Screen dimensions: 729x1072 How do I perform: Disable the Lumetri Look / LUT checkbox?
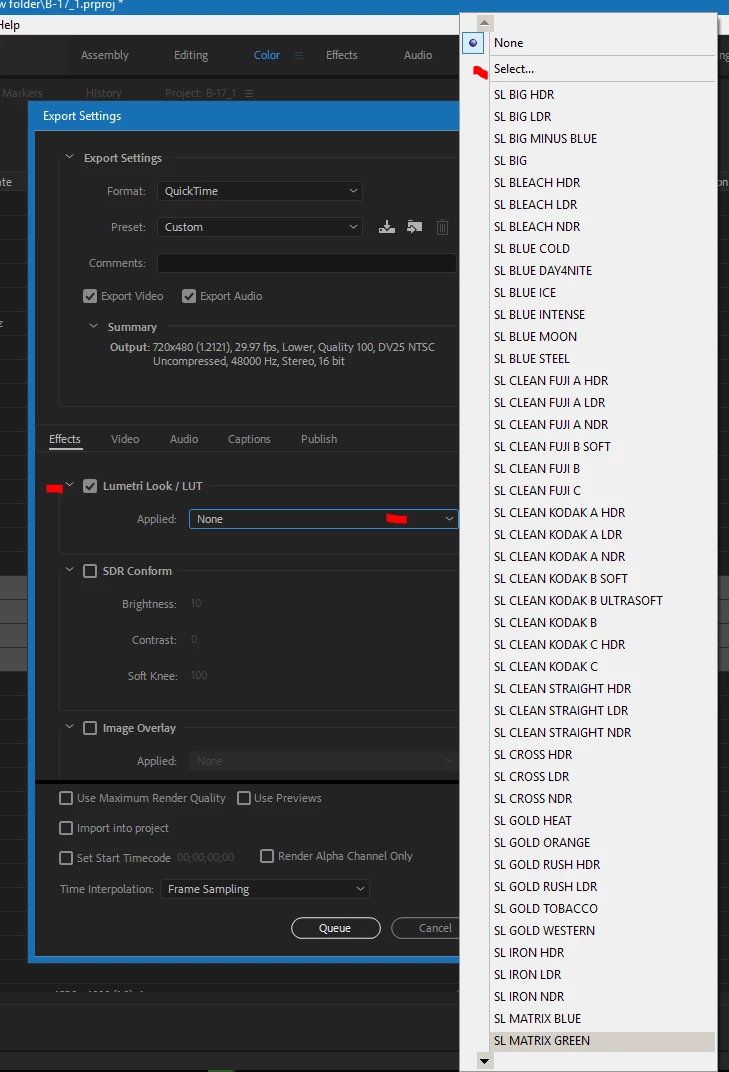coord(90,486)
